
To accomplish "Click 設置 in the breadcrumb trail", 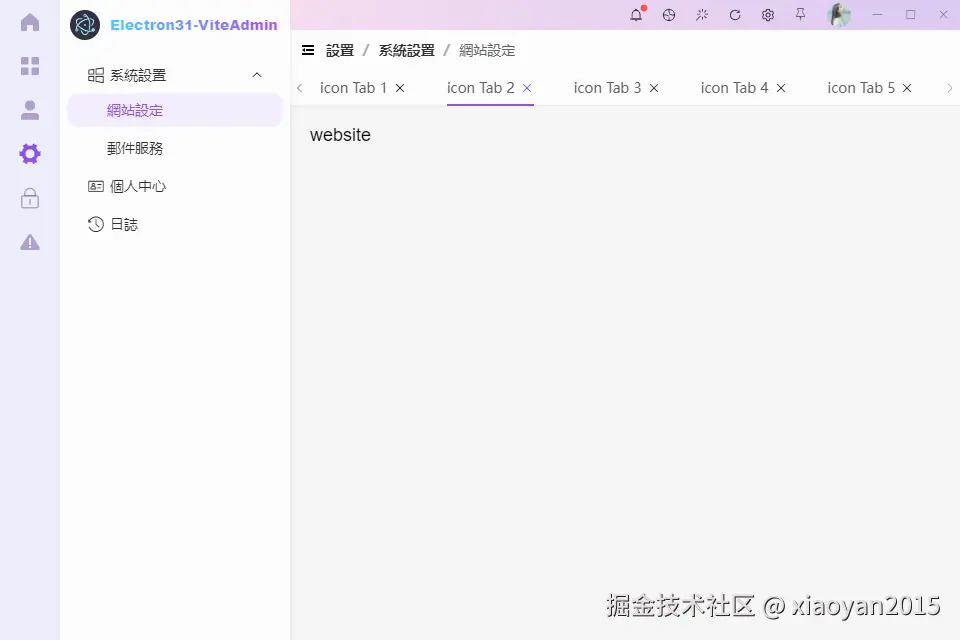I will coord(339,49).
